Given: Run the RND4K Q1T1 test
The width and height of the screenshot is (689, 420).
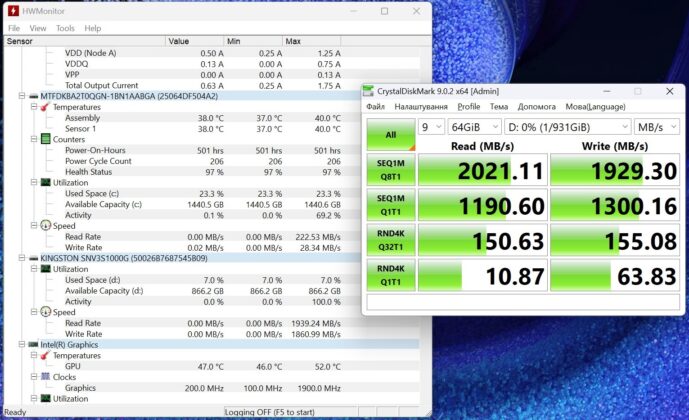Looking at the screenshot, I should [x=391, y=275].
